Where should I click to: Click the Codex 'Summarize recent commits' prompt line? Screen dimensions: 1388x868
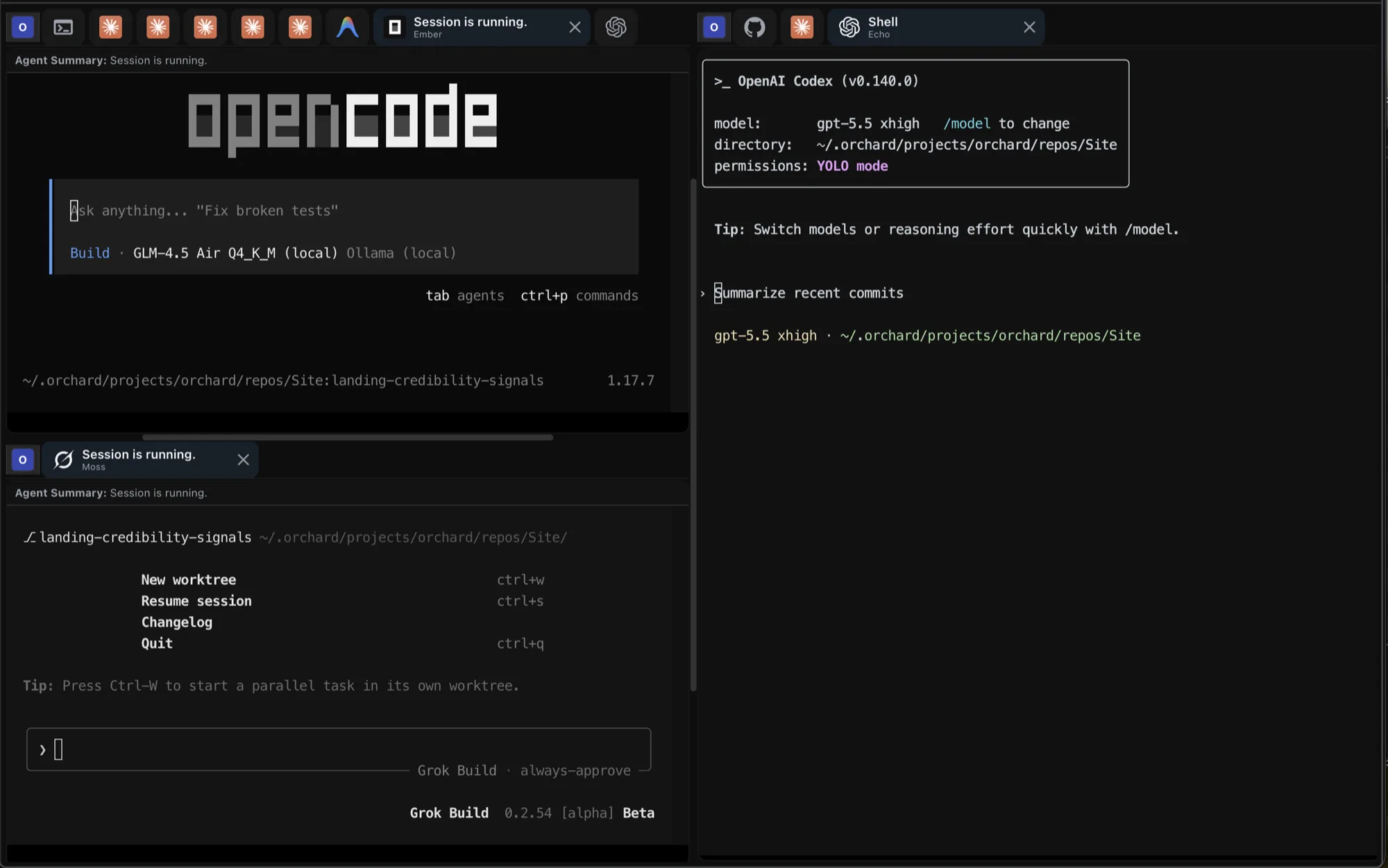coord(809,293)
